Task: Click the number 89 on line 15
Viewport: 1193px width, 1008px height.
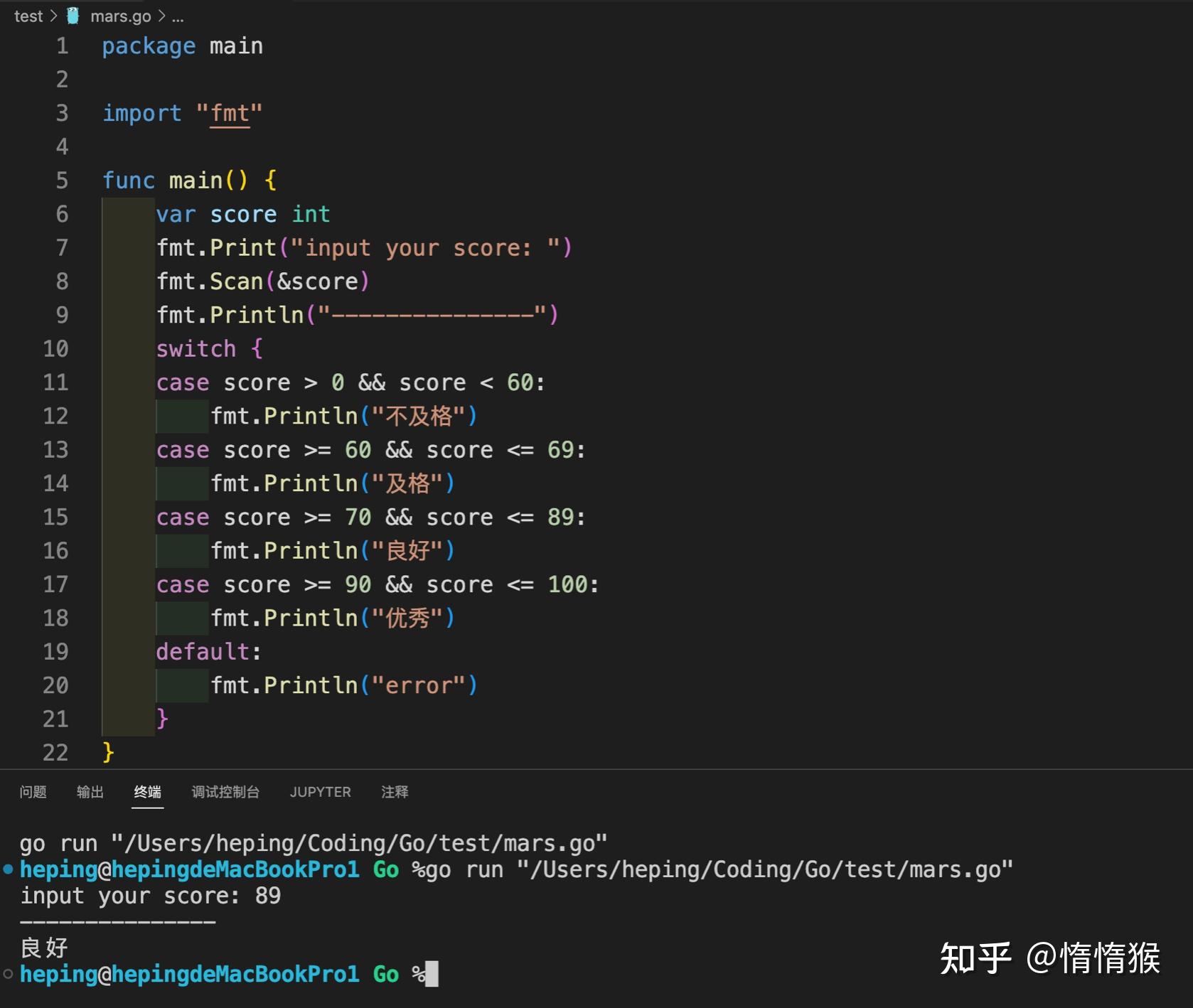Action: point(560,518)
